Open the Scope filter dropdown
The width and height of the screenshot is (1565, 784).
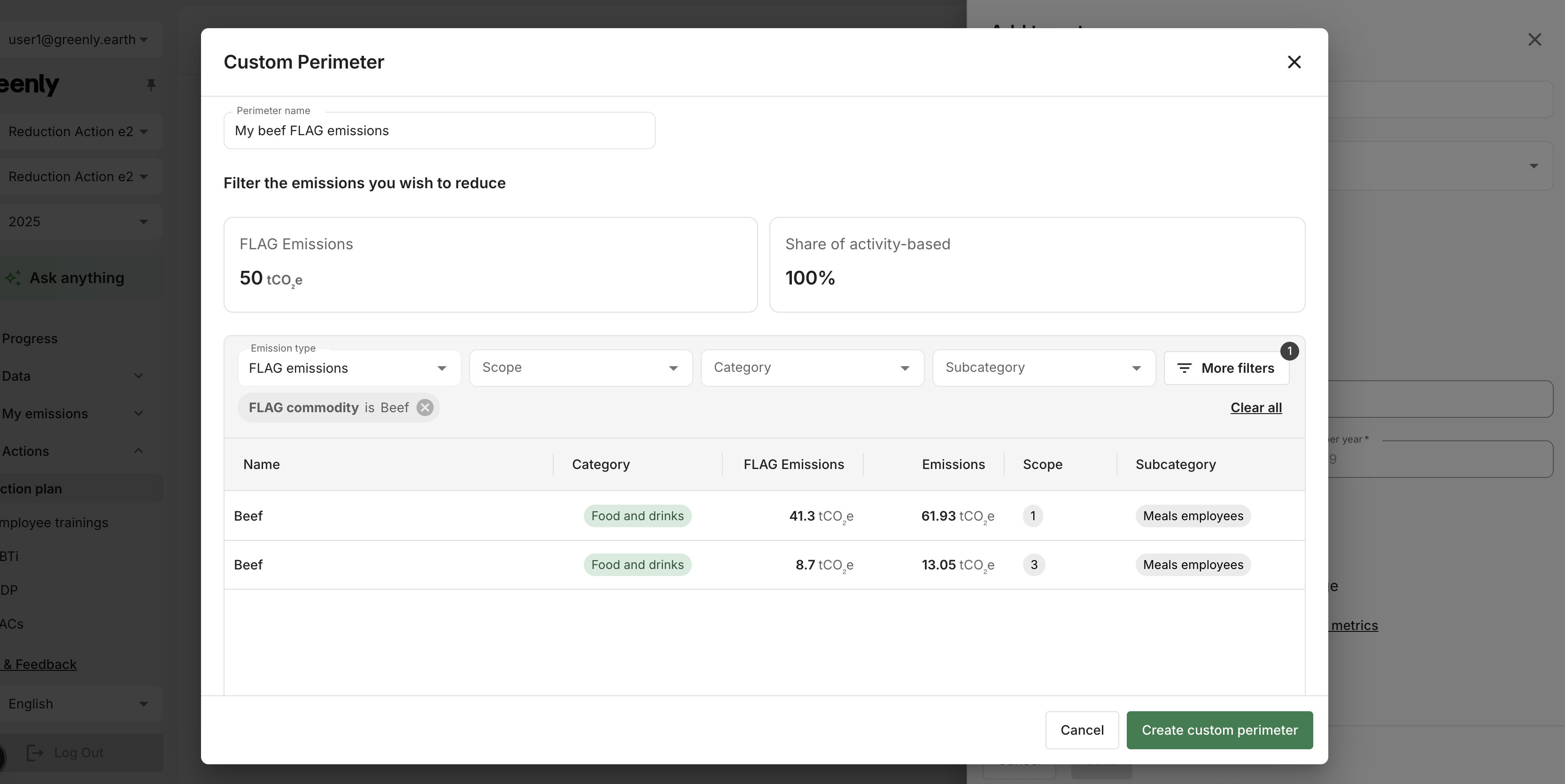coord(581,368)
